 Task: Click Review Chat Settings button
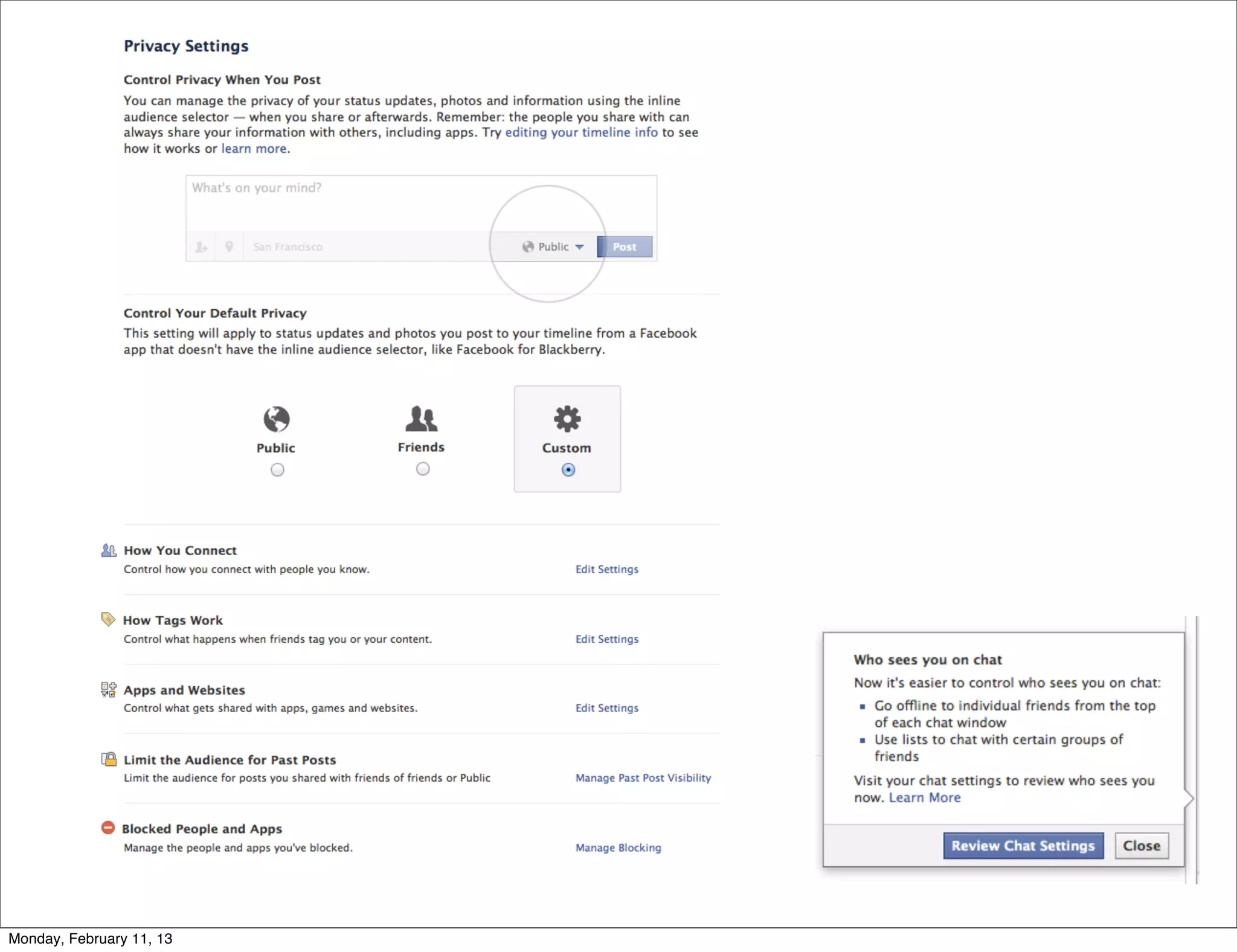coord(1023,846)
